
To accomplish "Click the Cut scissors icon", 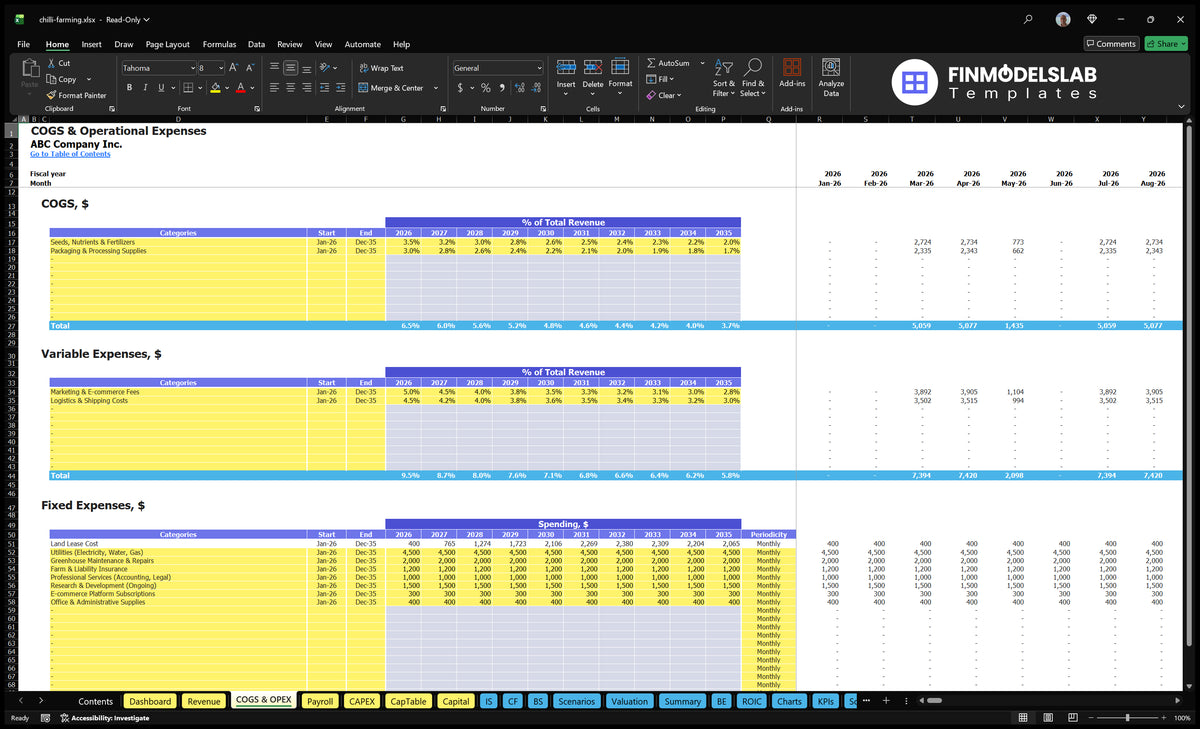I will click(51, 63).
